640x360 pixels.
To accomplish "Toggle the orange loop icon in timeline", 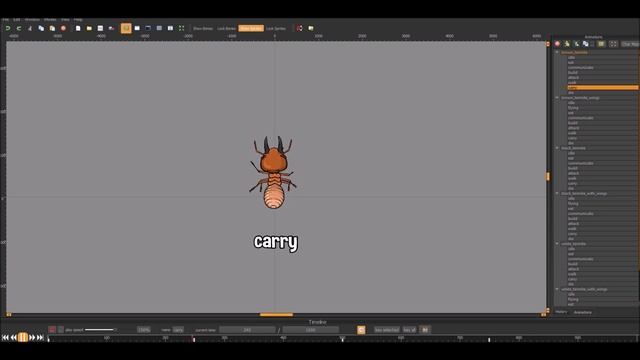I will click(361, 330).
